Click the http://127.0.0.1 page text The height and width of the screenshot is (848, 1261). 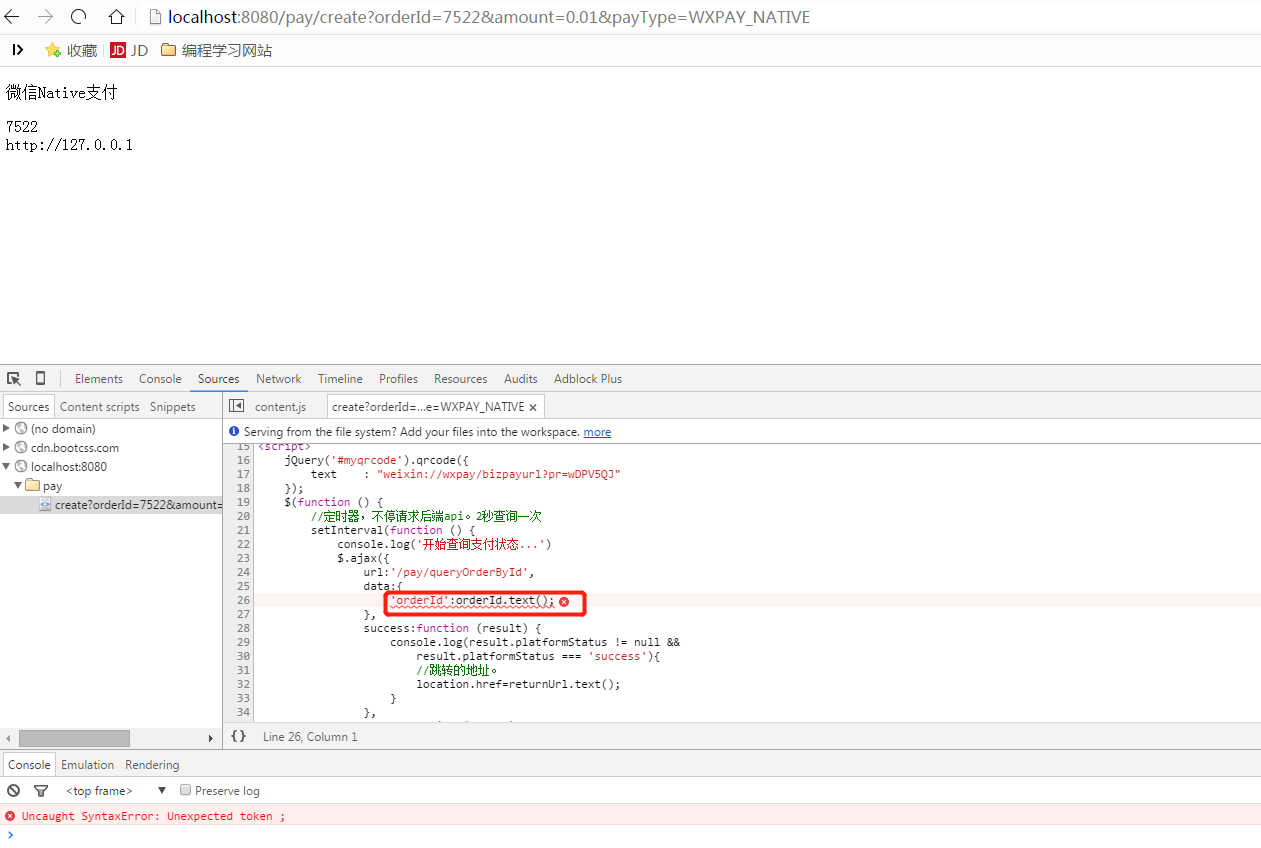(x=69, y=145)
